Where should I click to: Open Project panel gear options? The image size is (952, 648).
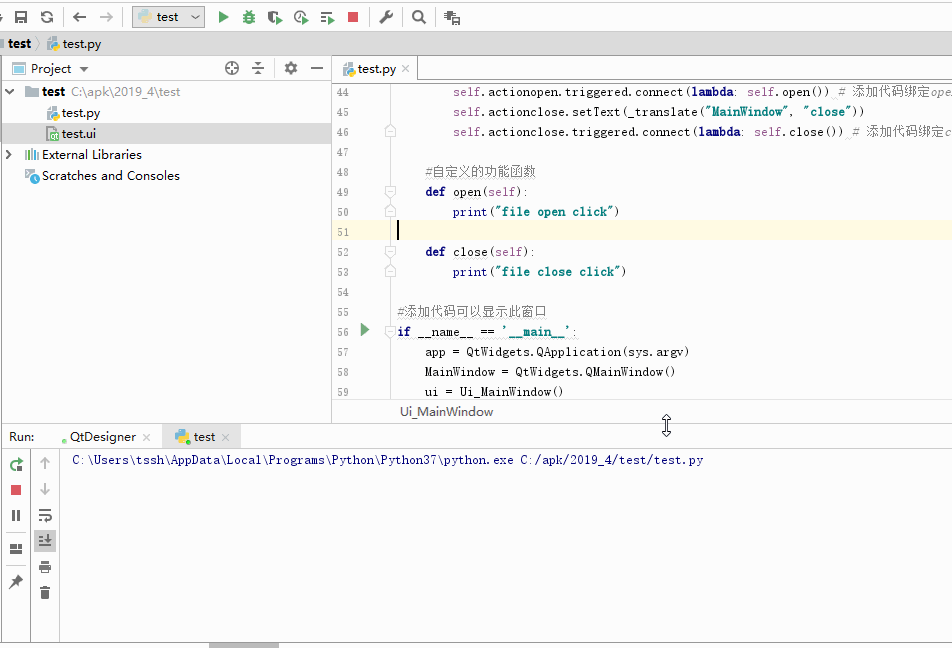[x=291, y=68]
